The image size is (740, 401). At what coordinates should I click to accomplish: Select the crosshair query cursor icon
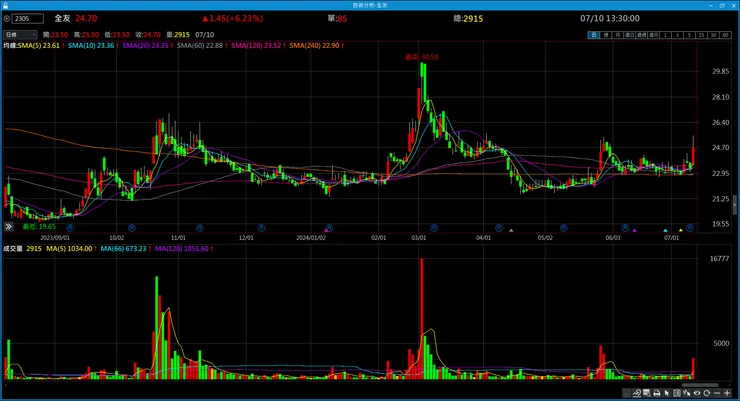coord(687,393)
